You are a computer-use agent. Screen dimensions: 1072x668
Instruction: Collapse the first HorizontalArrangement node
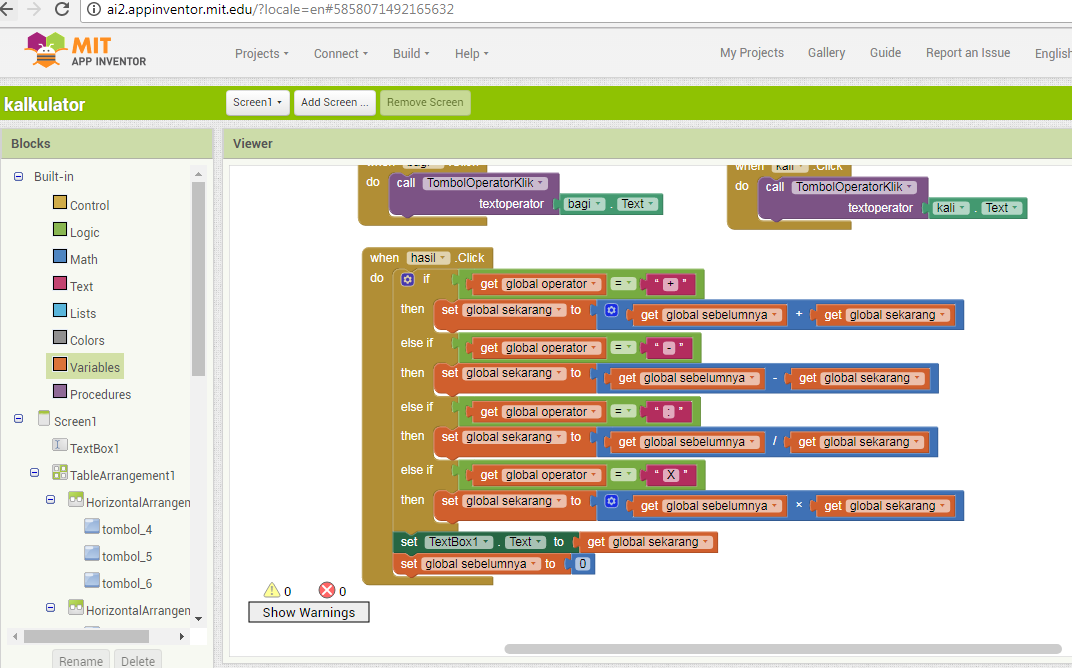click(x=51, y=500)
